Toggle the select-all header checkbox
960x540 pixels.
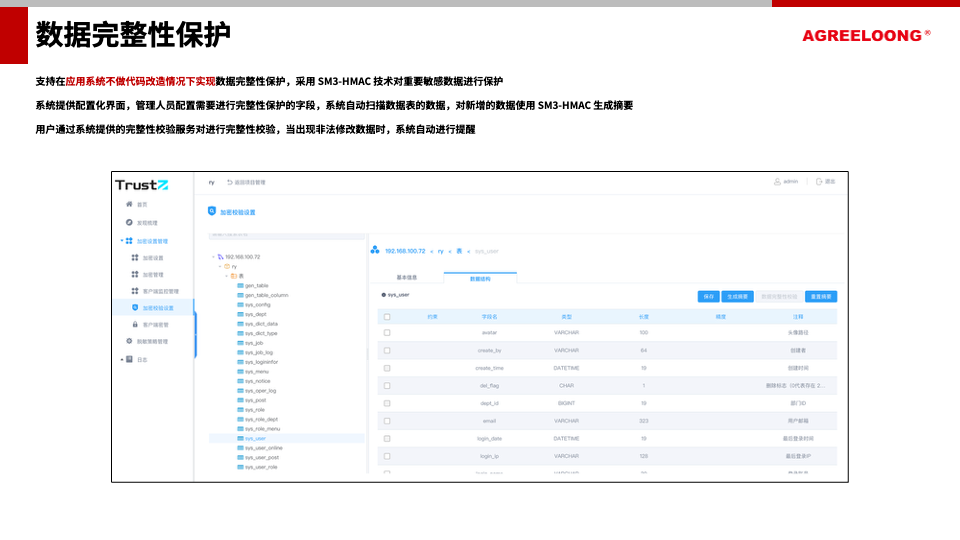pos(387,317)
